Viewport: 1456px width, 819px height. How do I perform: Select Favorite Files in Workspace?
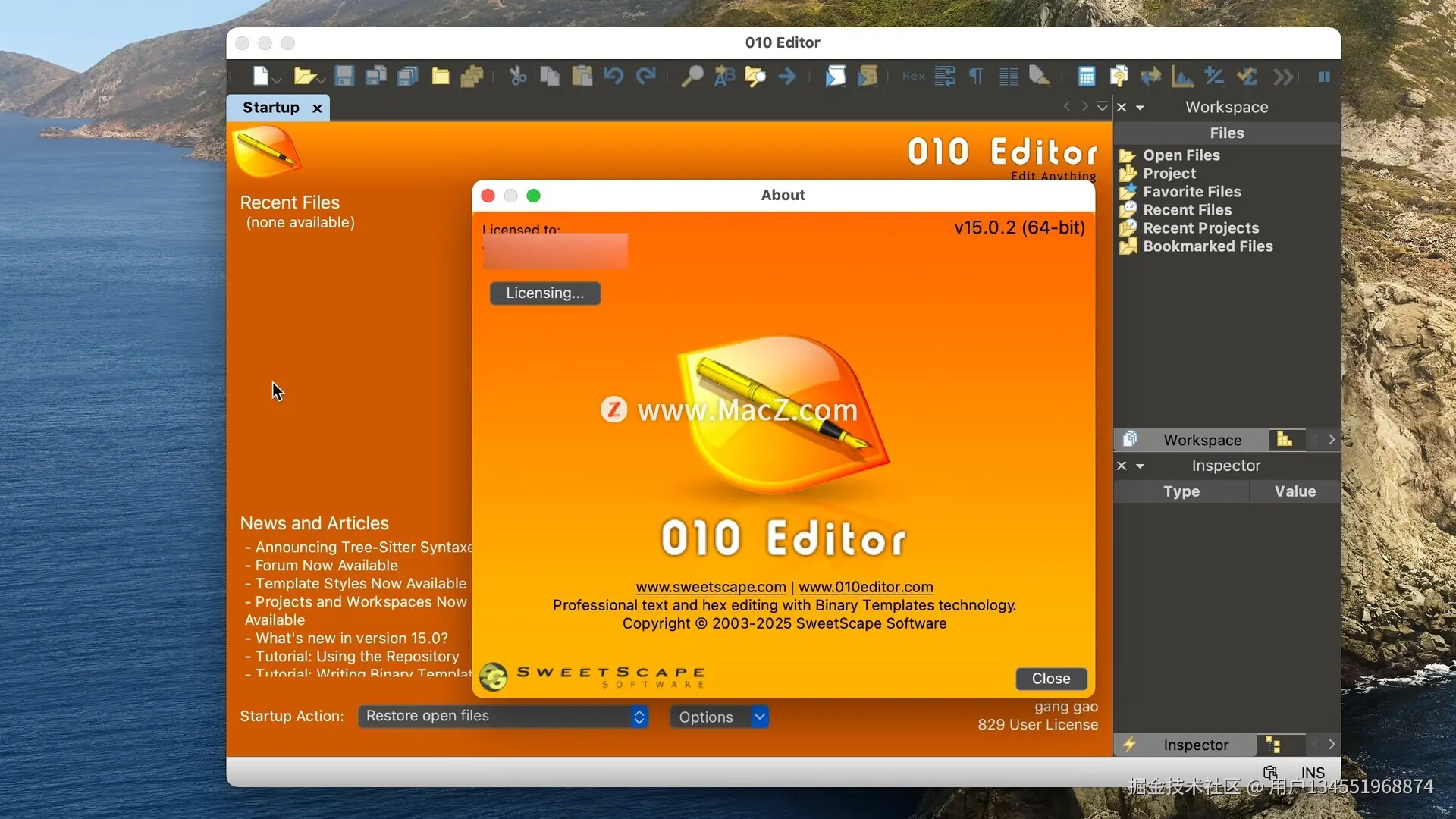click(1191, 192)
